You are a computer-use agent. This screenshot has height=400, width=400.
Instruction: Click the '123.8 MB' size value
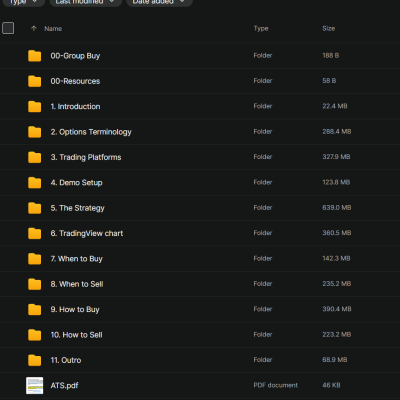pyautogui.click(x=336, y=182)
